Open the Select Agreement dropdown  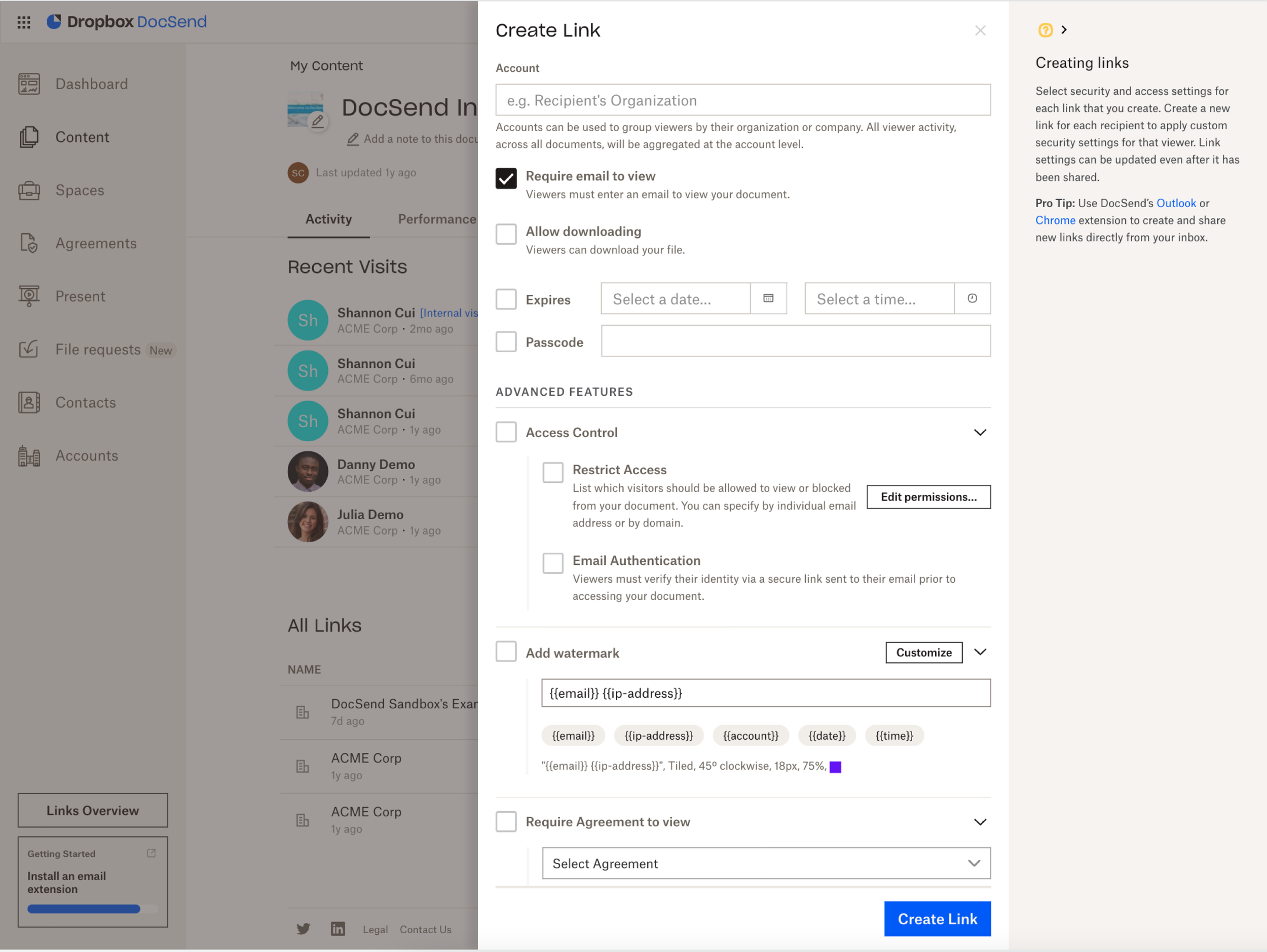[766, 863]
